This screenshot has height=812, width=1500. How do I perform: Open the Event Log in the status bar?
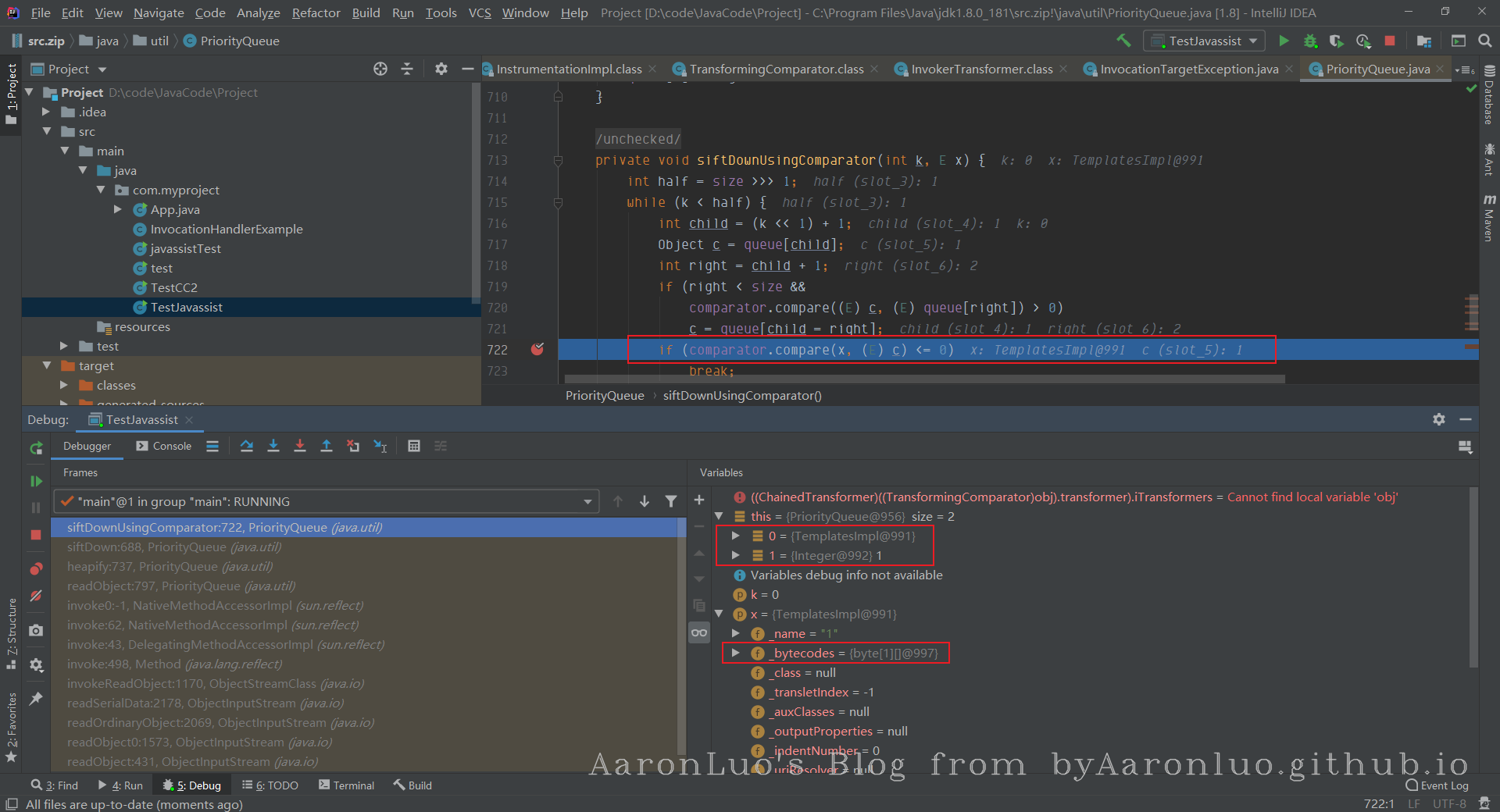(1437, 785)
